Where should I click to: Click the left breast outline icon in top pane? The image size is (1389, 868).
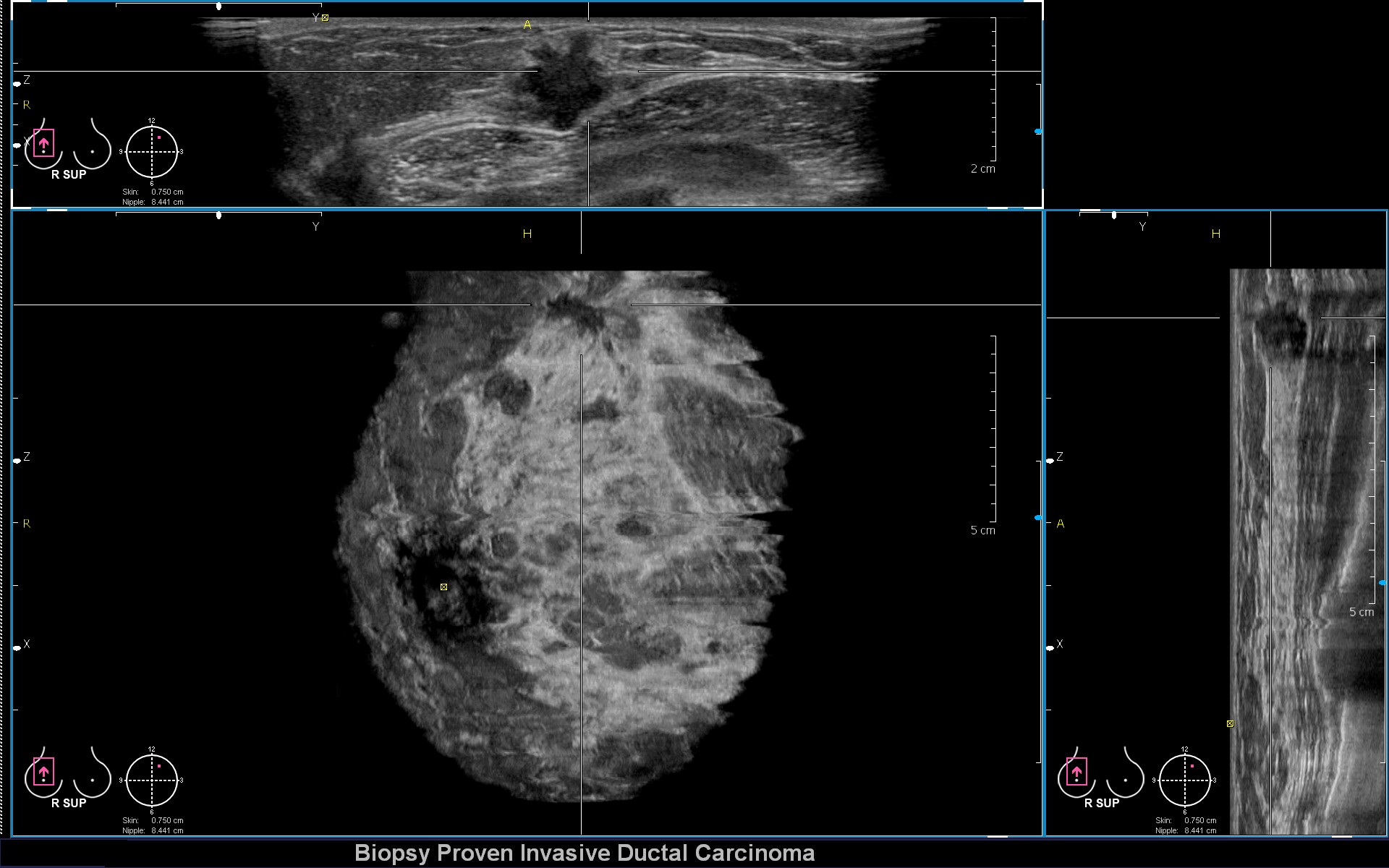(93, 147)
